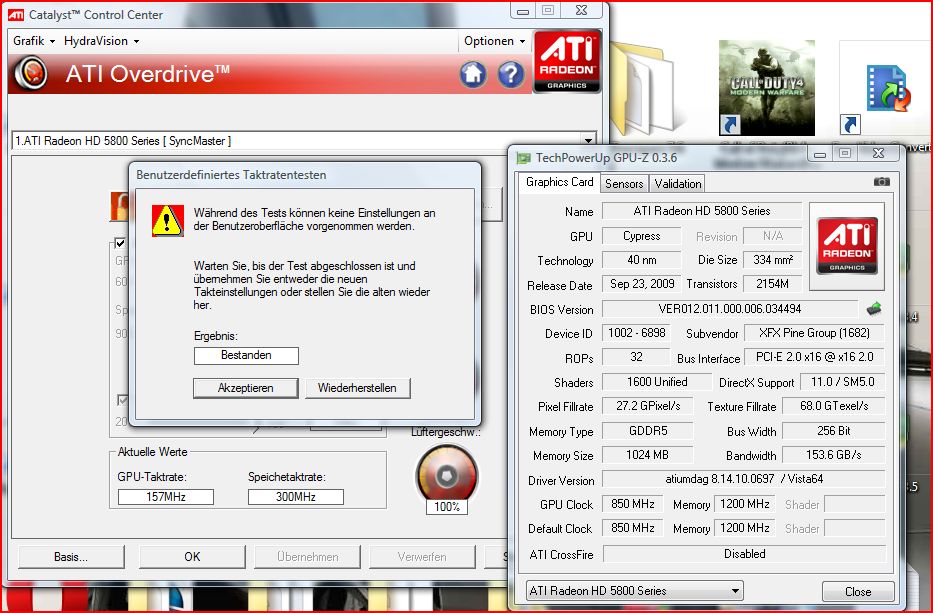
Task: Click the Cypress GPU value
Action: point(641,236)
